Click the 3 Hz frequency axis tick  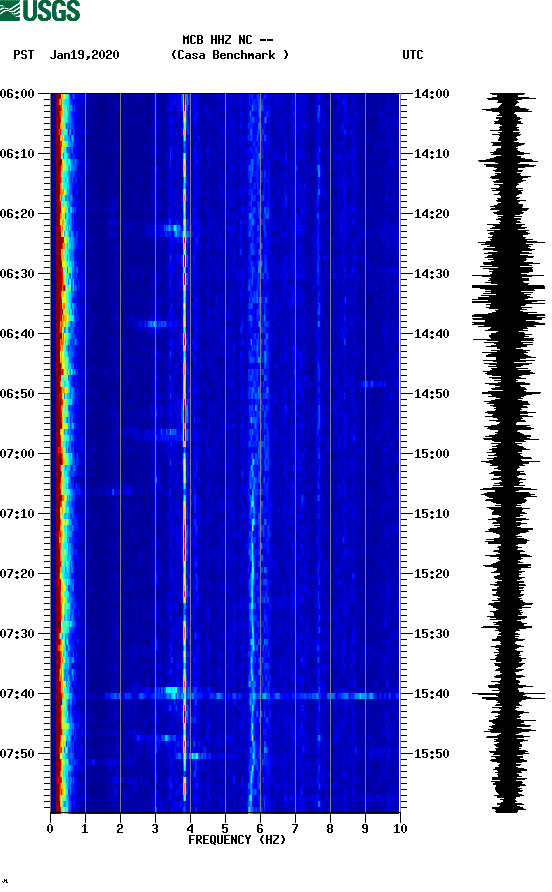pyautogui.click(x=155, y=828)
